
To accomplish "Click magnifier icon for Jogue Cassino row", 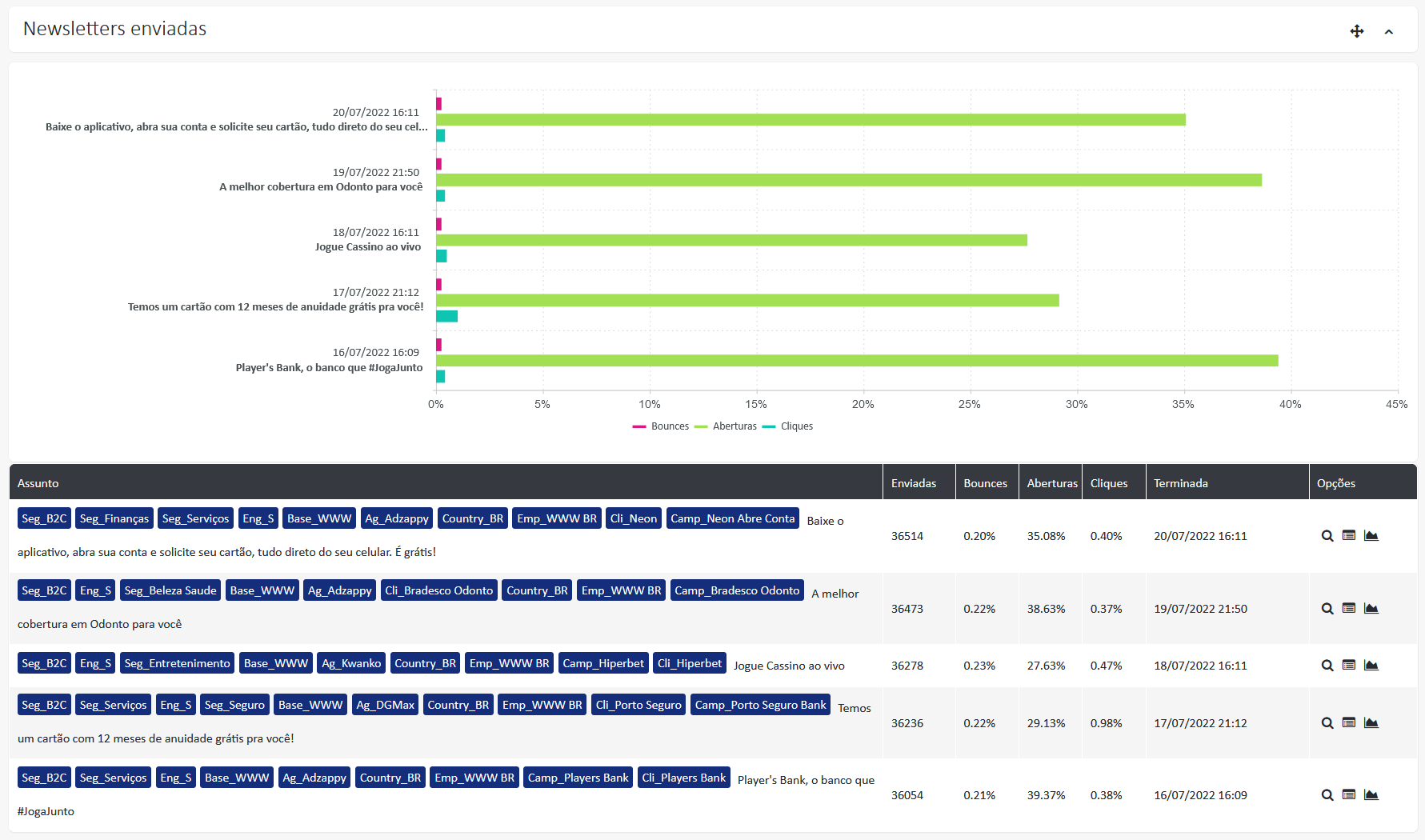I will (1327, 666).
